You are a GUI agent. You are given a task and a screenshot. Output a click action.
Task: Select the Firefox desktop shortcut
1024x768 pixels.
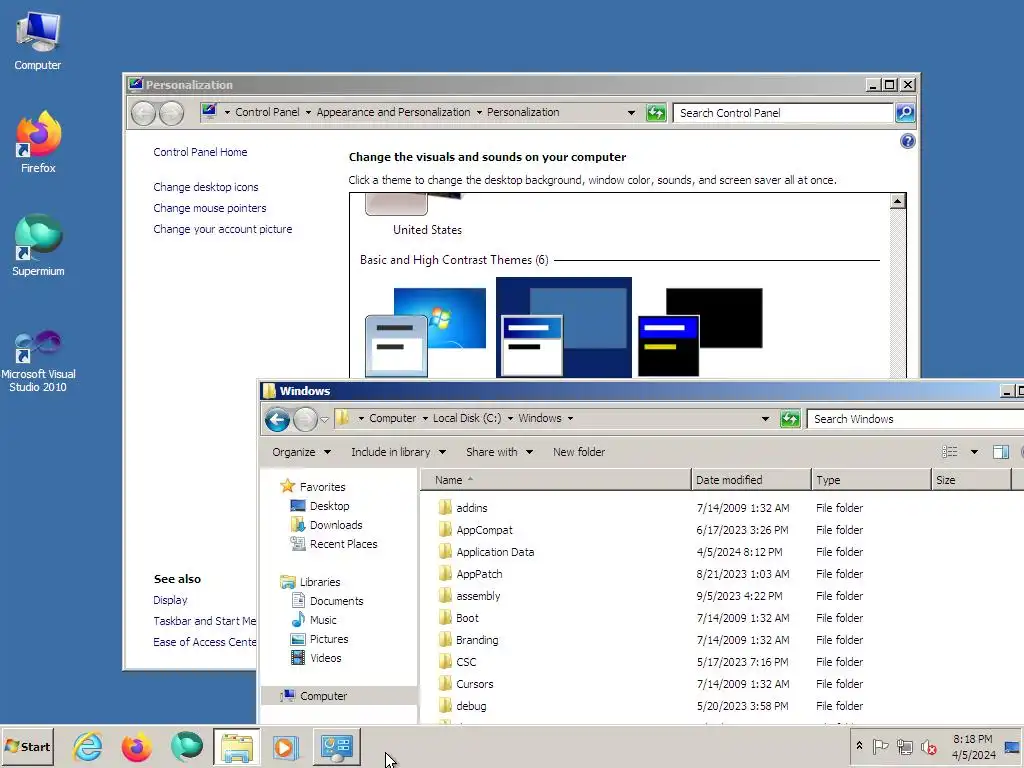tap(38, 142)
